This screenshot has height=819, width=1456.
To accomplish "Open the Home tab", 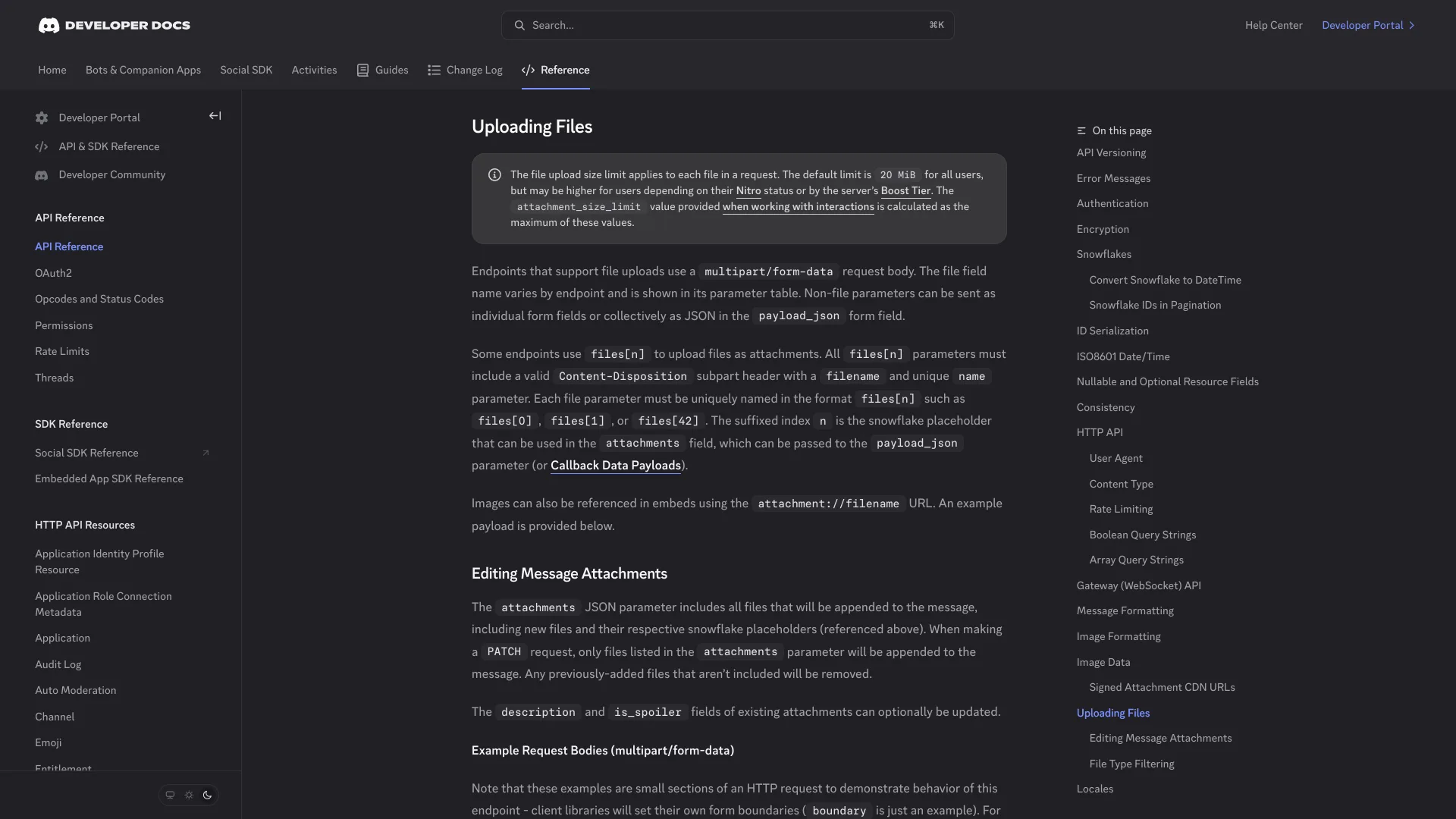I will click(x=52, y=70).
